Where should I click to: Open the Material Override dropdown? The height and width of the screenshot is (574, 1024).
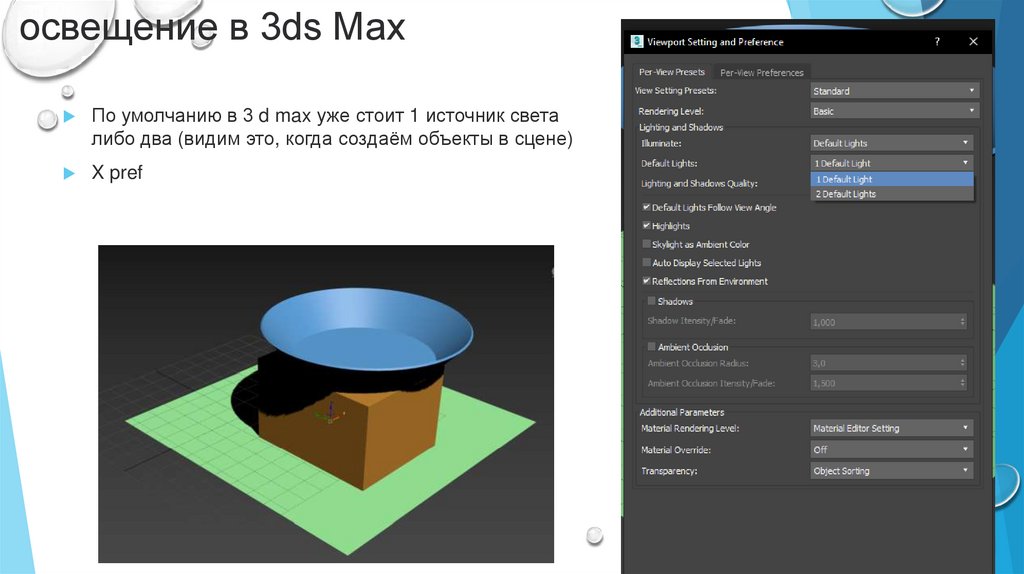pos(891,449)
